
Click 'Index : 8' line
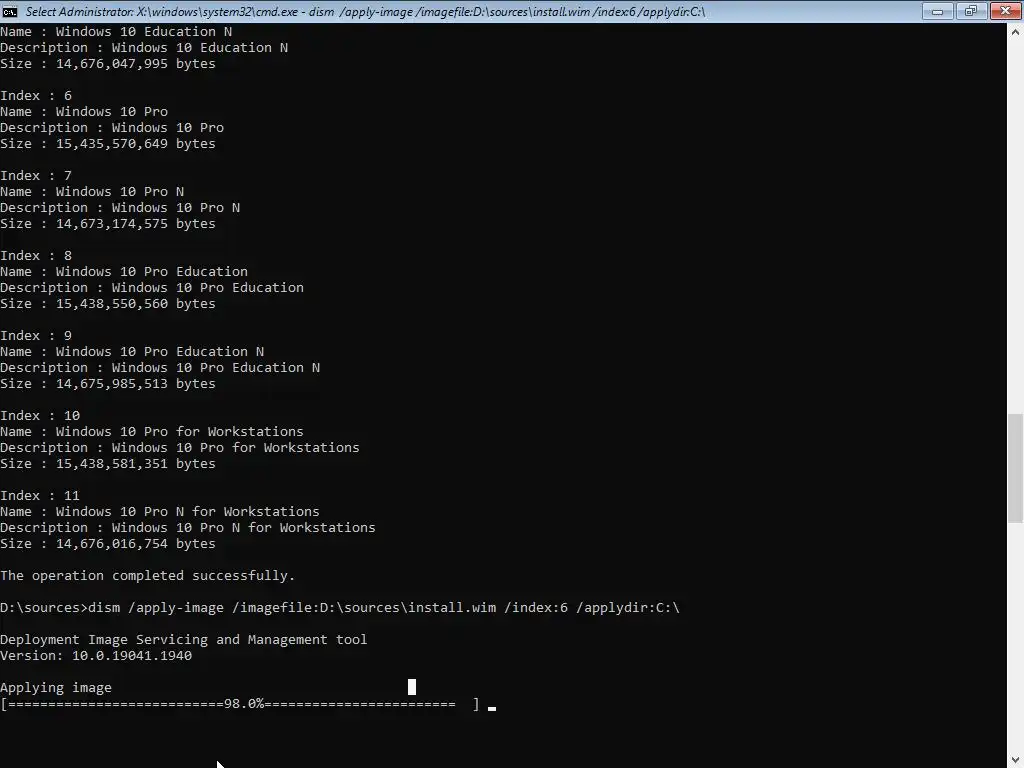[x=36, y=255]
